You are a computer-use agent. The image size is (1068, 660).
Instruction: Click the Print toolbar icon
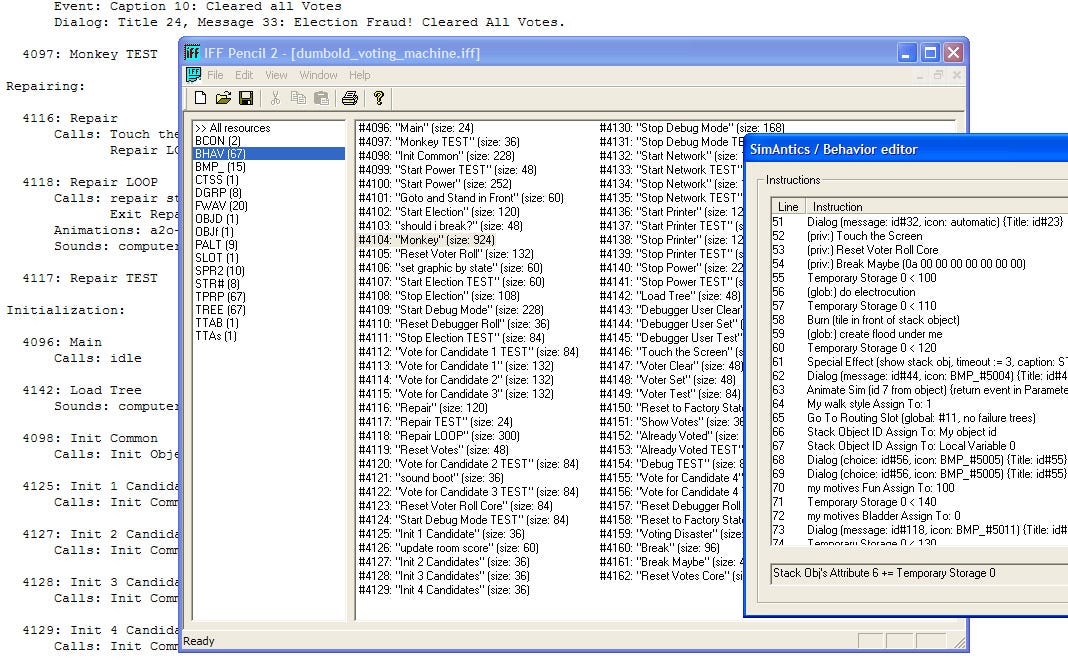(x=350, y=98)
